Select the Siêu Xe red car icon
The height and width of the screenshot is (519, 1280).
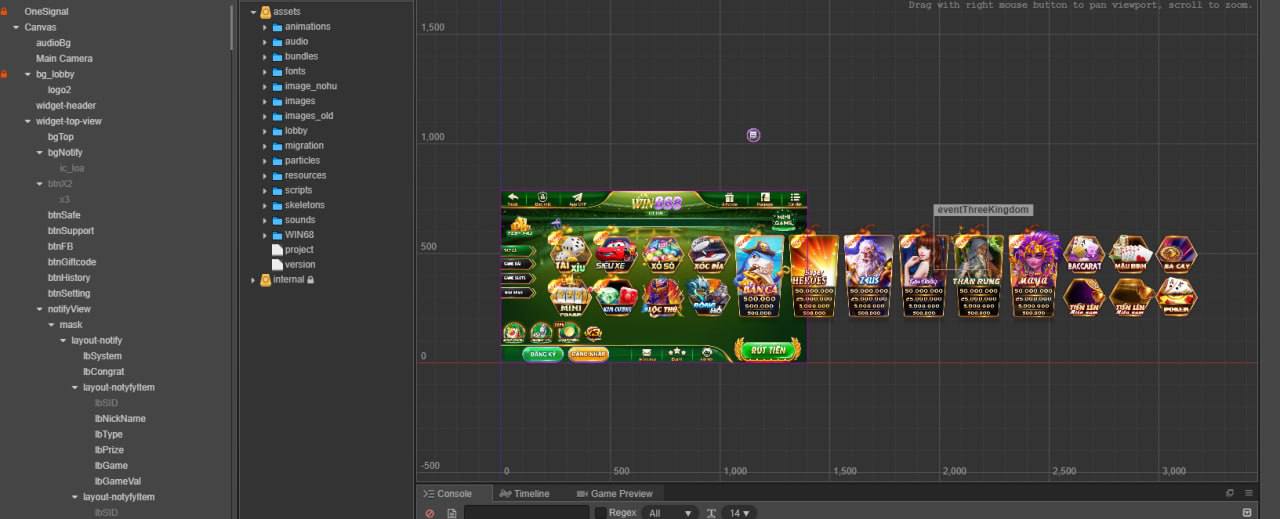tap(615, 254)
